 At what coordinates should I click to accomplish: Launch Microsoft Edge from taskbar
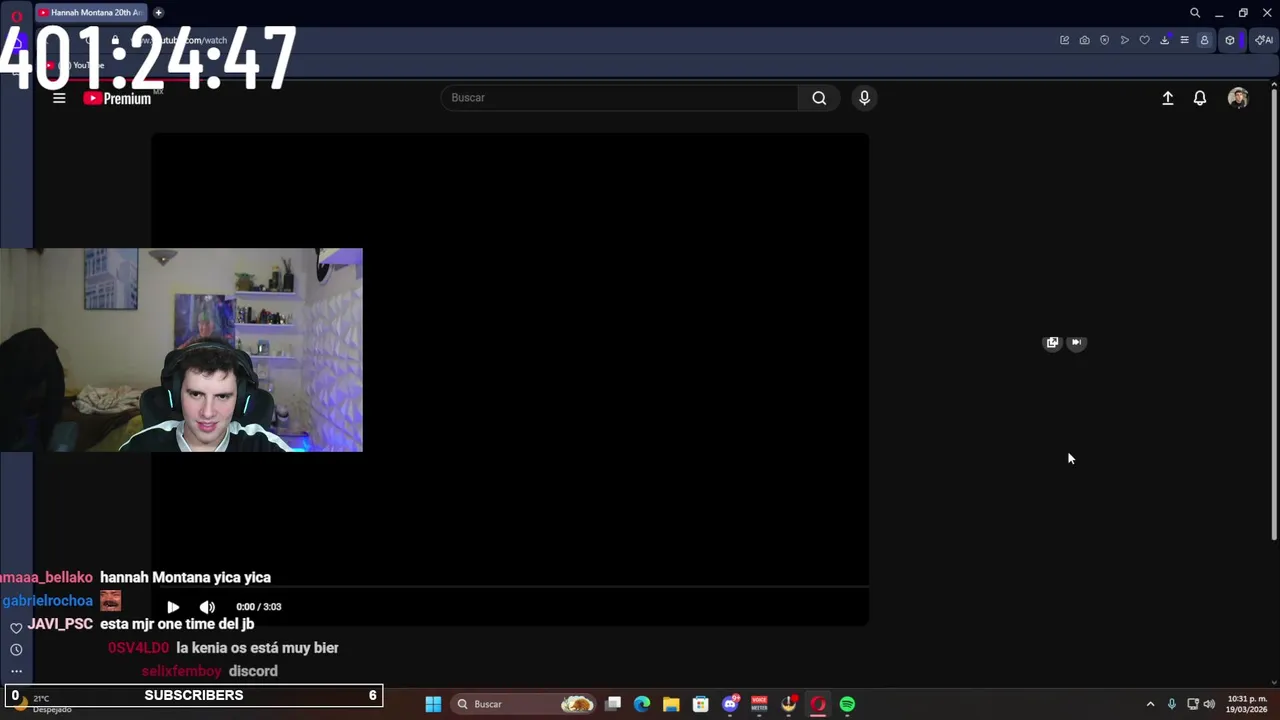point(642,704)
